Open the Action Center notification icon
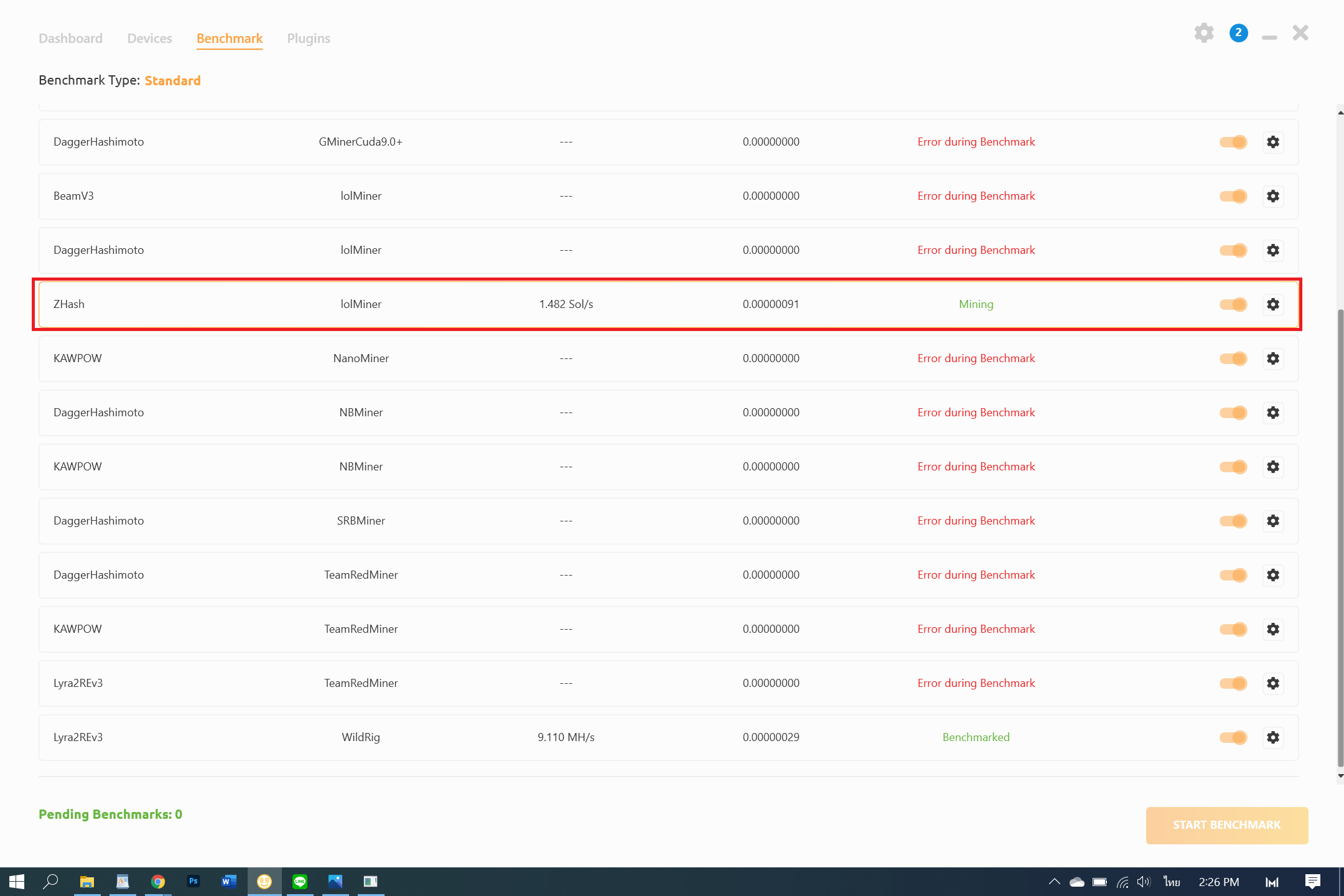Image resolution: width=1344 pixels, height=896 pixels. tap(1313, 882)
